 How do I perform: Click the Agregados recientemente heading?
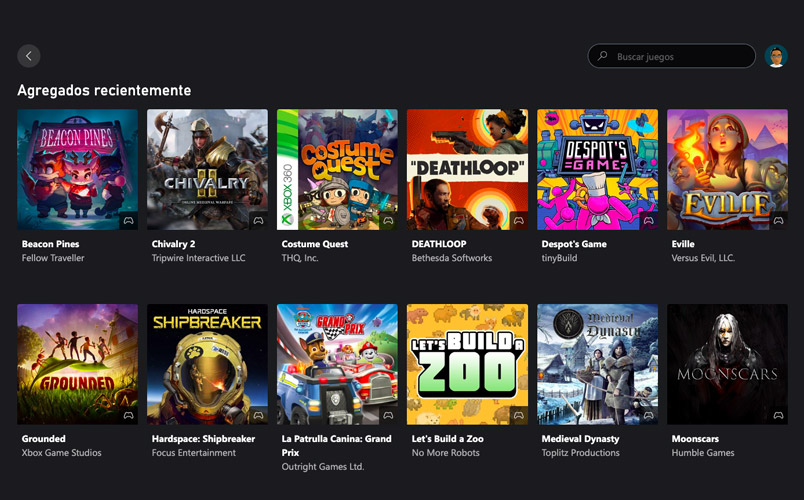click(104, 90)
